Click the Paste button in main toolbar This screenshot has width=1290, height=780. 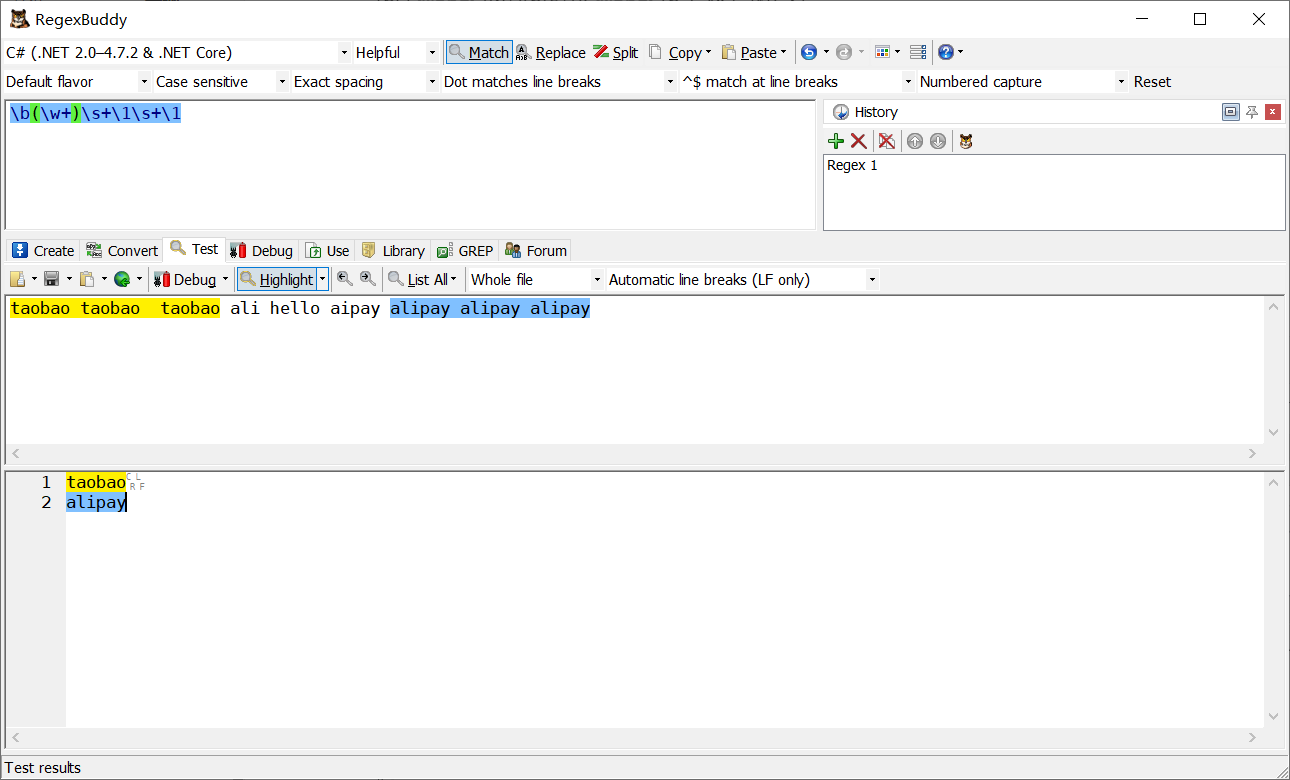tap(749, 52)
